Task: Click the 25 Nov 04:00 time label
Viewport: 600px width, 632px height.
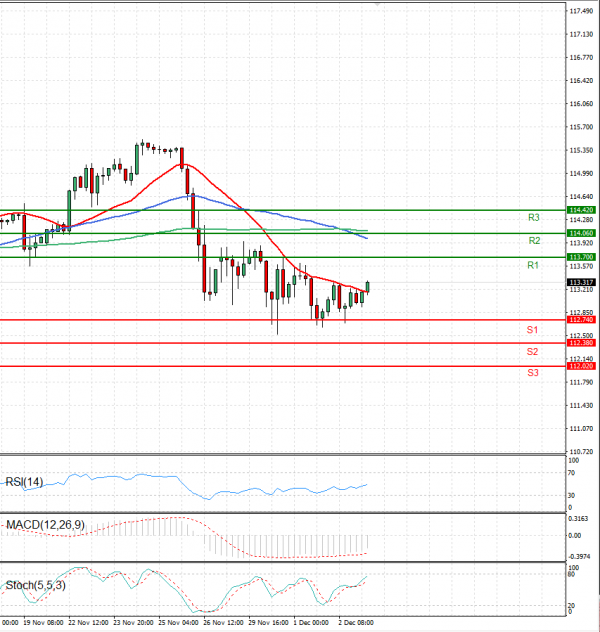Action: [x=179, y=623]
